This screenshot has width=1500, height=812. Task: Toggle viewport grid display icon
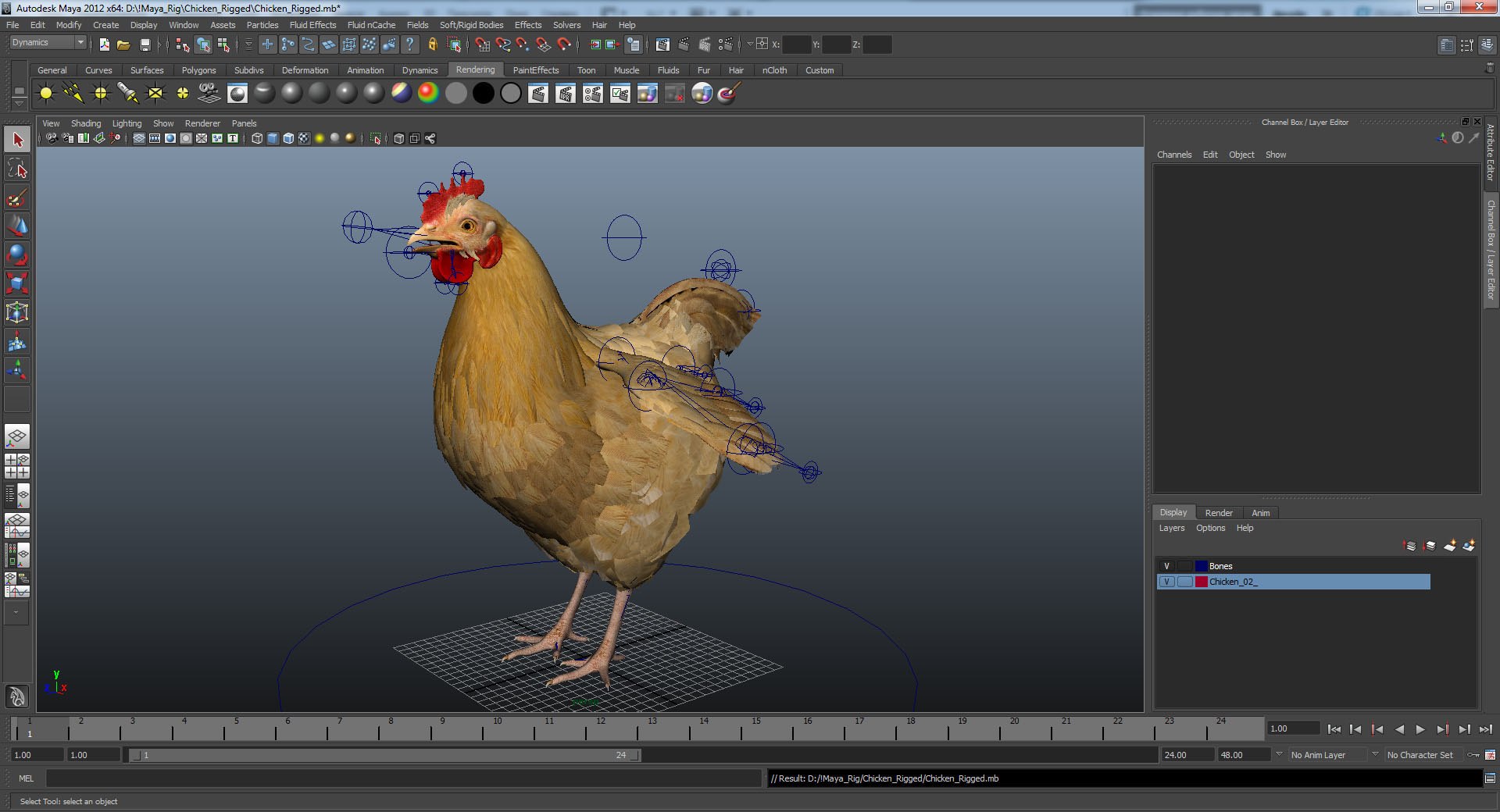coord(138,138)
